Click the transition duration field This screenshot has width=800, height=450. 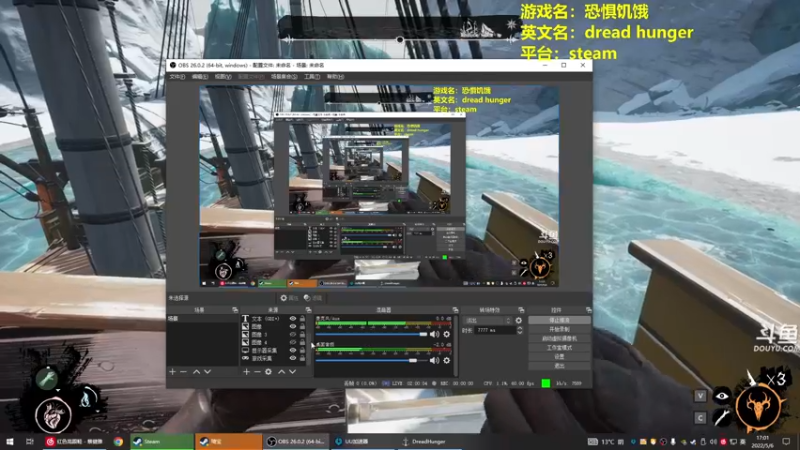point(495,330)
